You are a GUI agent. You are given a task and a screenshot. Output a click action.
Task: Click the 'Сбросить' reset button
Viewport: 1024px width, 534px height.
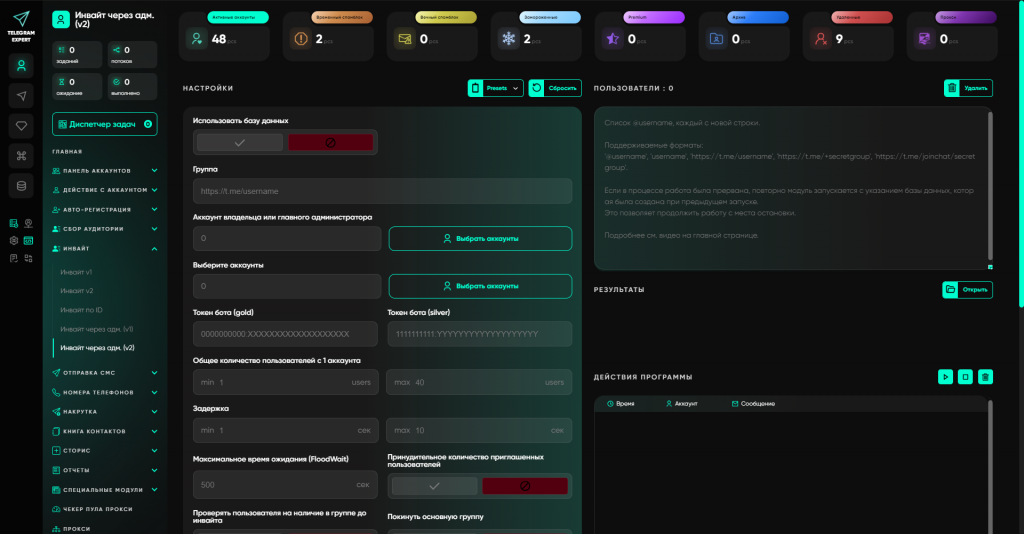click(555, 88)
